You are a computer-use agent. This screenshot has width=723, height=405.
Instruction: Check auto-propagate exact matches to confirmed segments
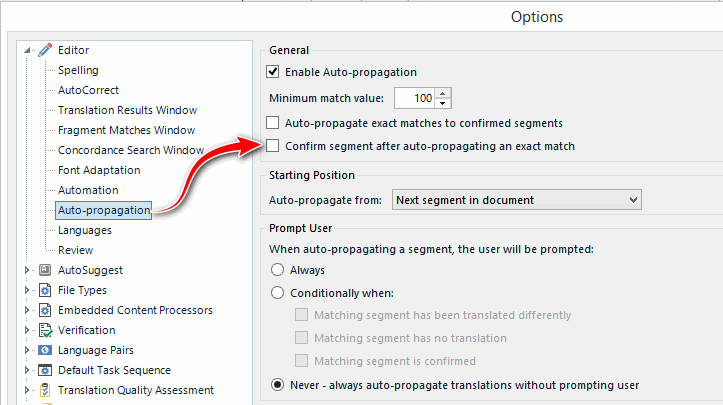pyautogui.click(x=273, y=123)
